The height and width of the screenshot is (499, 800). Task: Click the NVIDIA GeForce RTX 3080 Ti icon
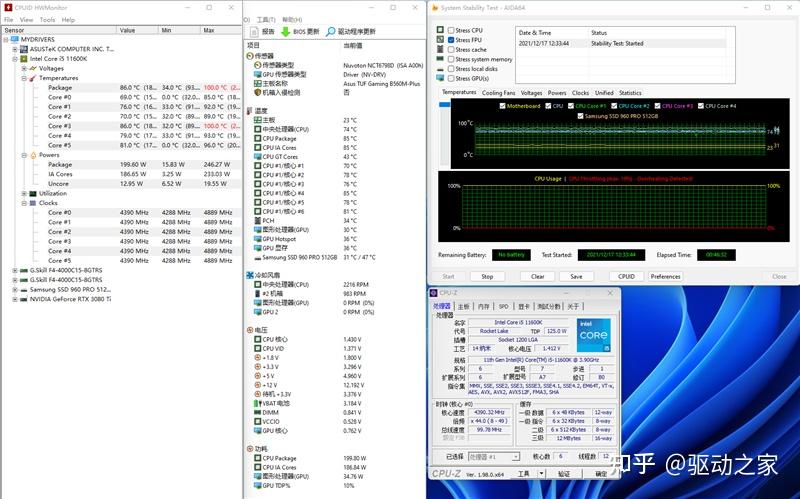coord(24,299)
